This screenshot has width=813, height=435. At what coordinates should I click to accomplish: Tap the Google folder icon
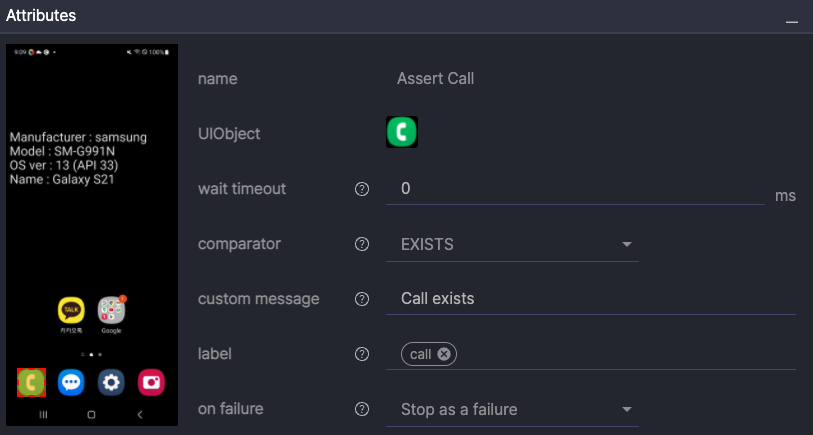point(111,310)
